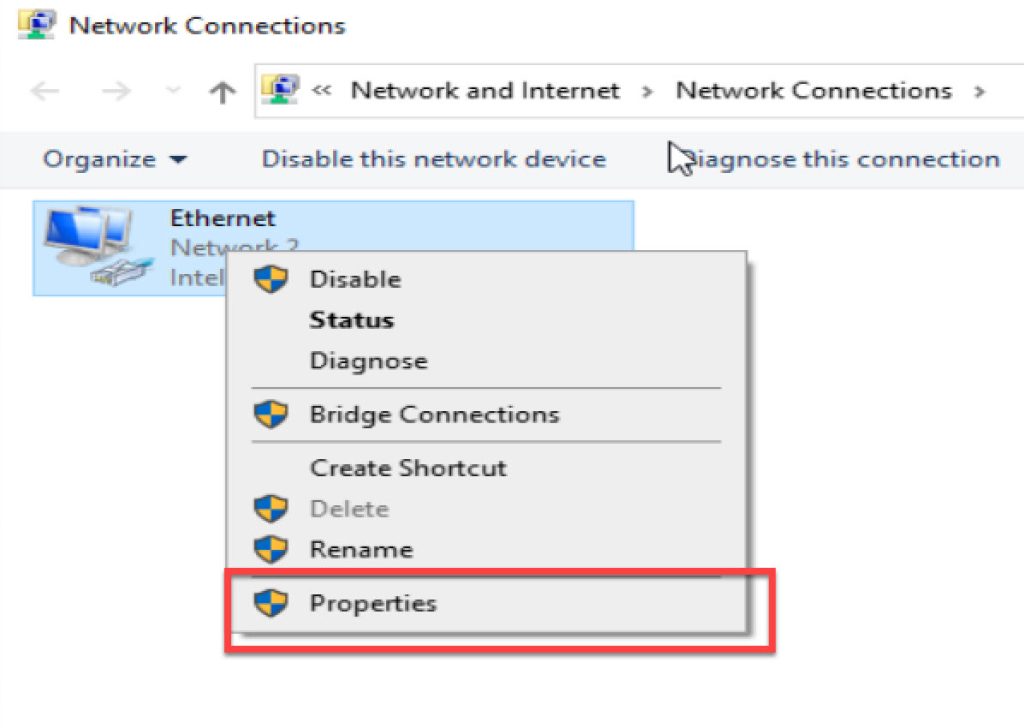Click the Up one level arrow
Viewport: 1024px width, 728px height.
pyautogui.click(x=222, y=92)
